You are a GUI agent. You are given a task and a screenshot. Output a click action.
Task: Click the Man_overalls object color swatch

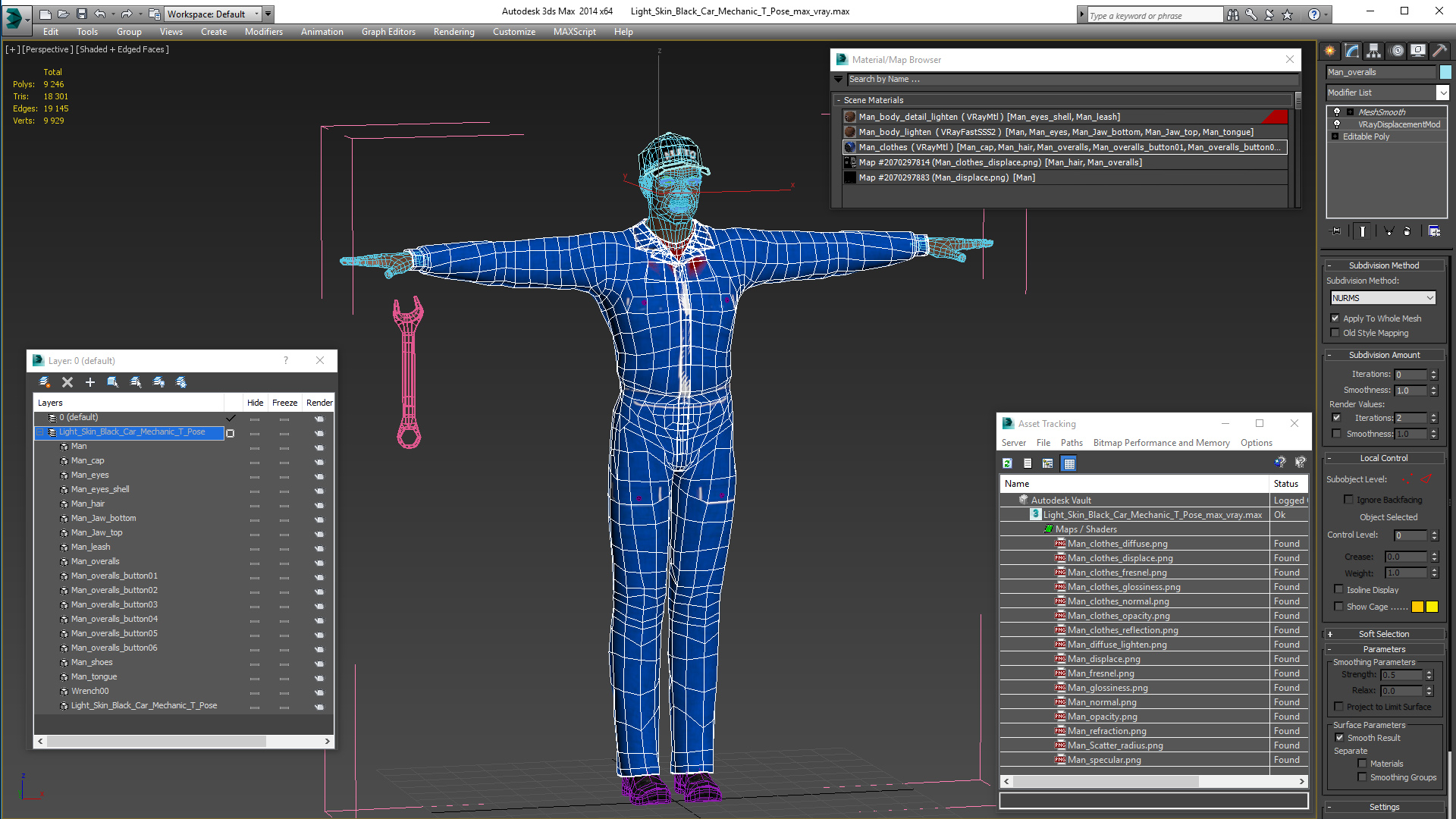pyautogui.click(x=1445, y=72)
